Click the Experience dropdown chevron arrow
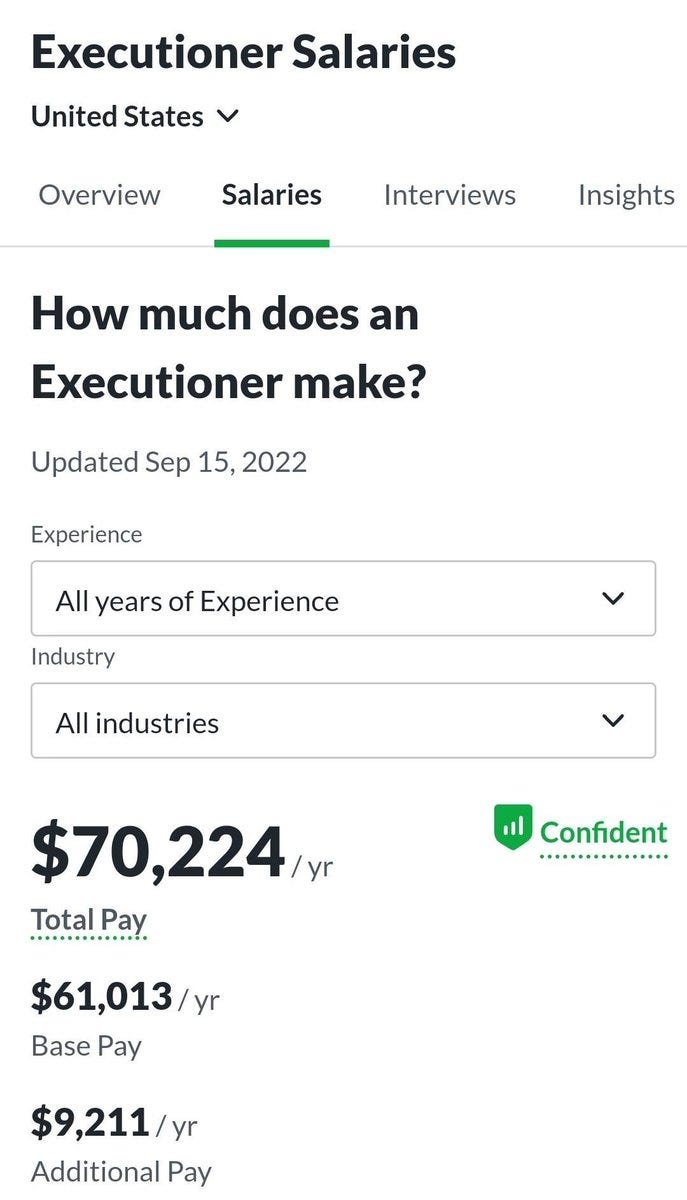 click(613, 599)
